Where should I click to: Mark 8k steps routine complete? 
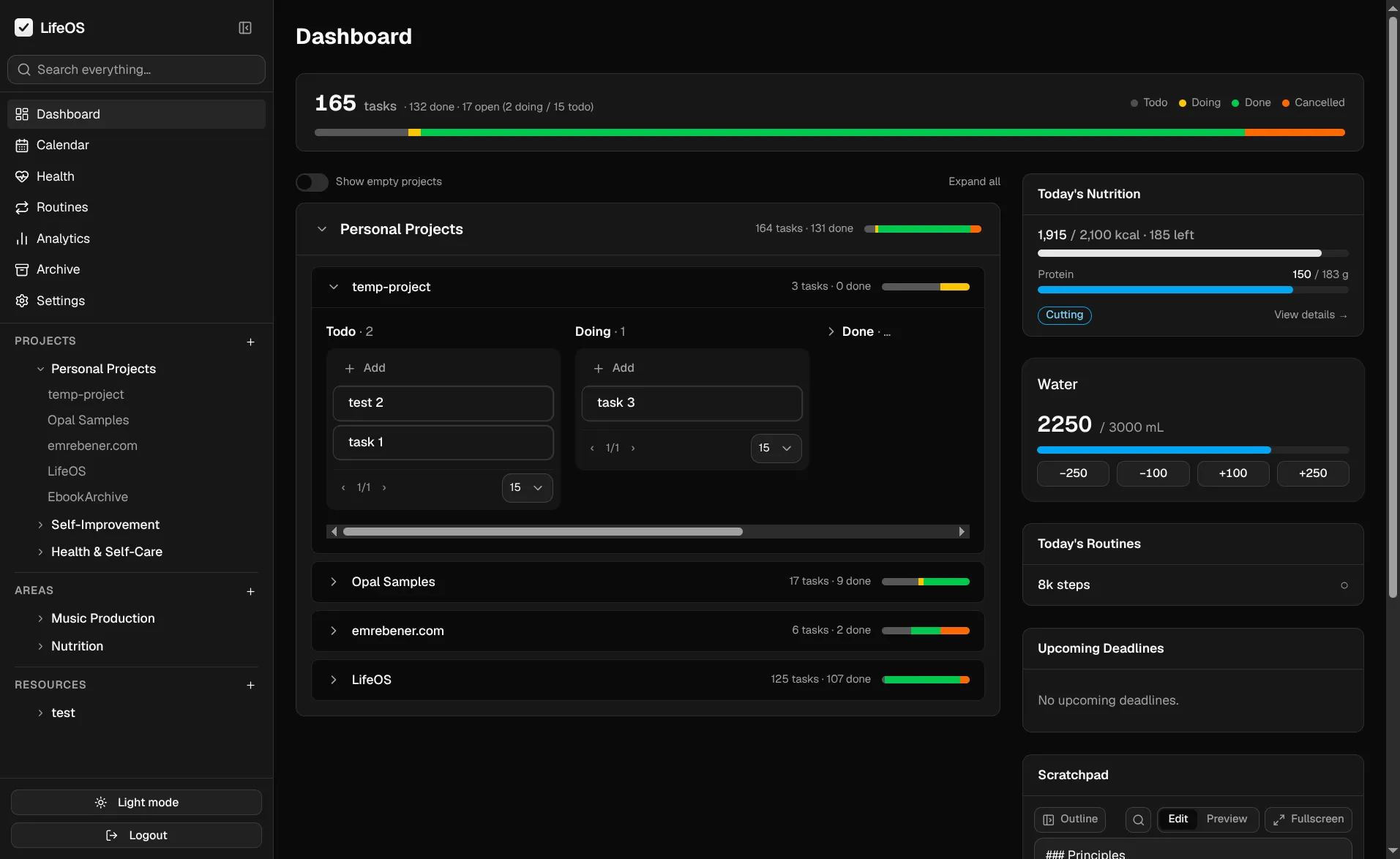pos(1344,585)
